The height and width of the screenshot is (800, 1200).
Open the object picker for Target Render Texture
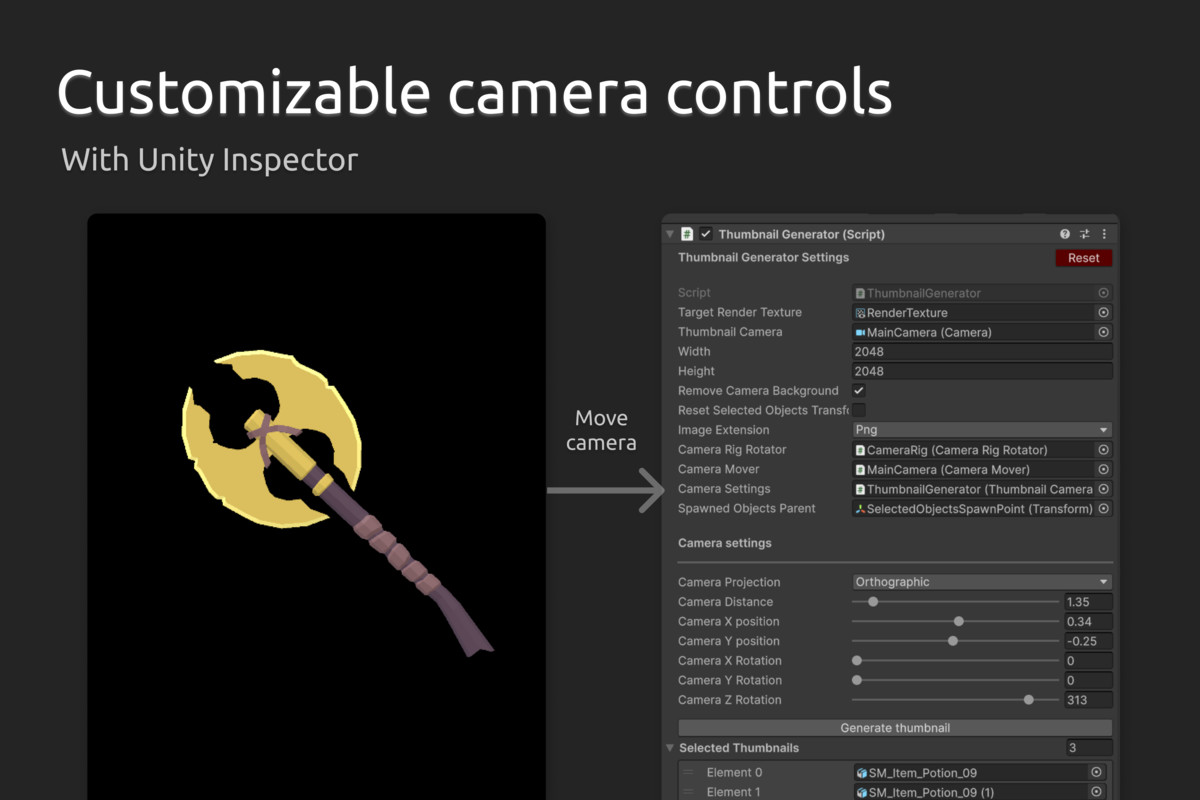(x=1103, y=312)
